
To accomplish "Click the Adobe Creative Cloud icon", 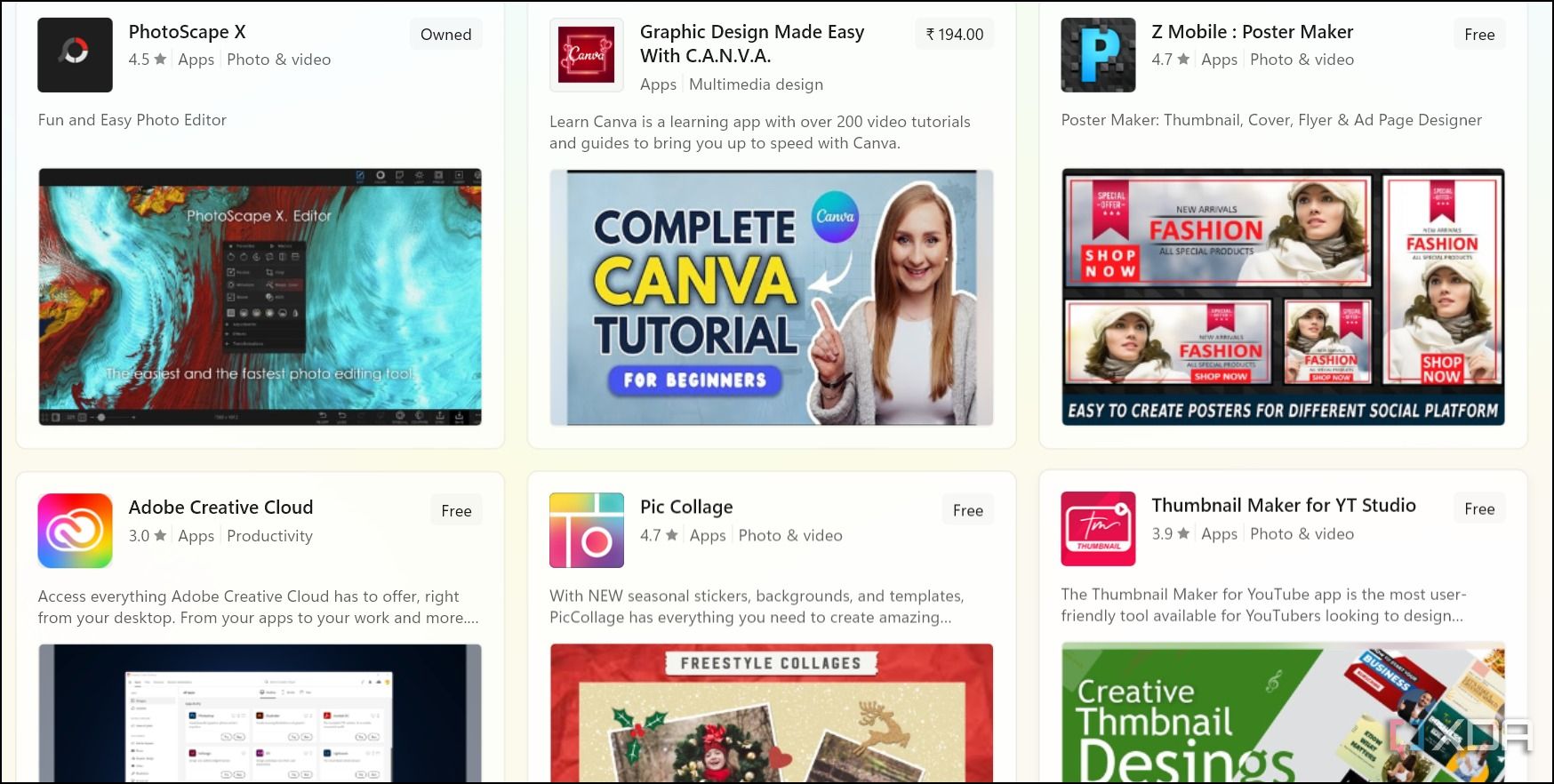I will [x=75, y=531].
